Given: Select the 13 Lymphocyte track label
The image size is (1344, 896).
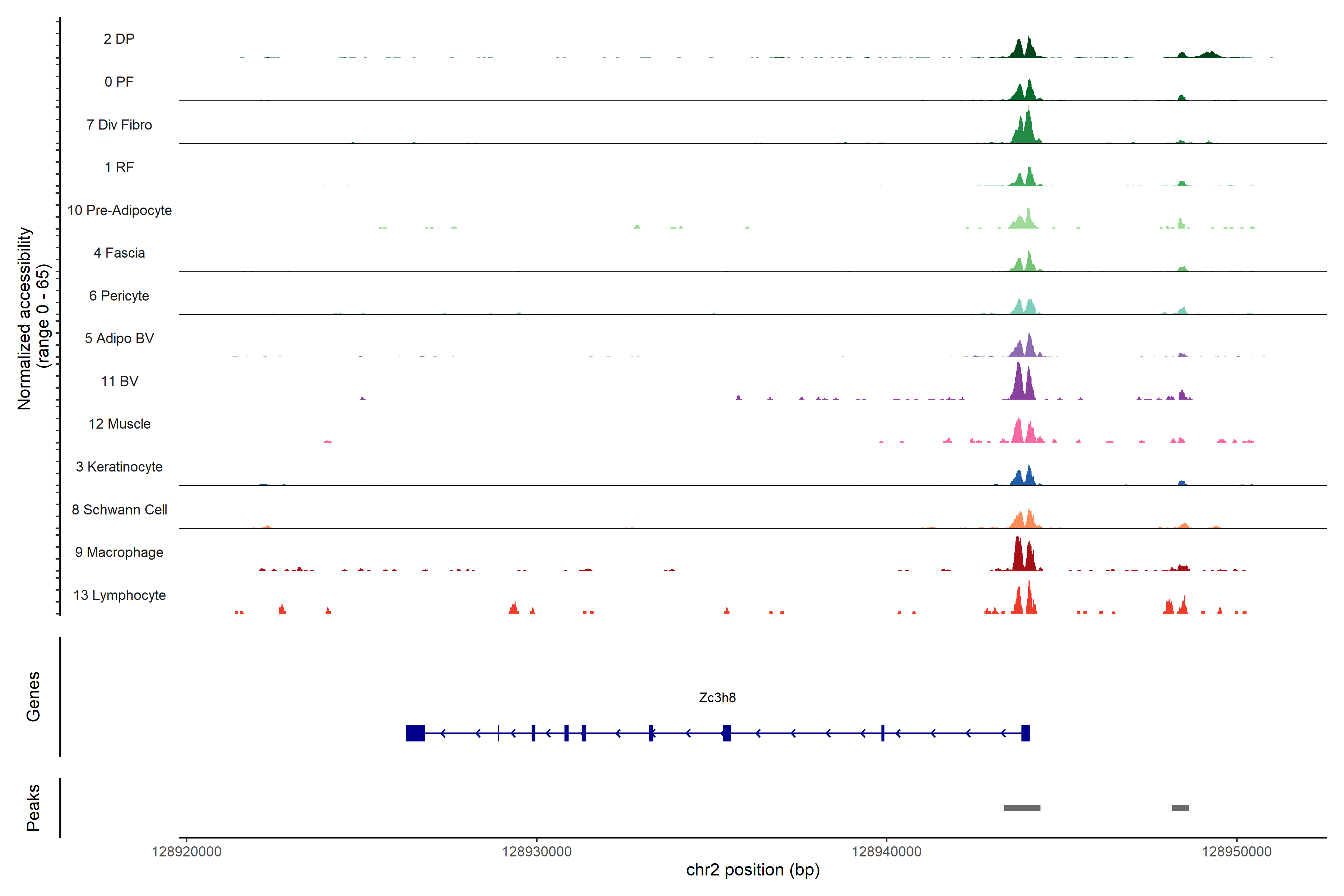Looking at the screenshot, I should (x=119, y=595).
